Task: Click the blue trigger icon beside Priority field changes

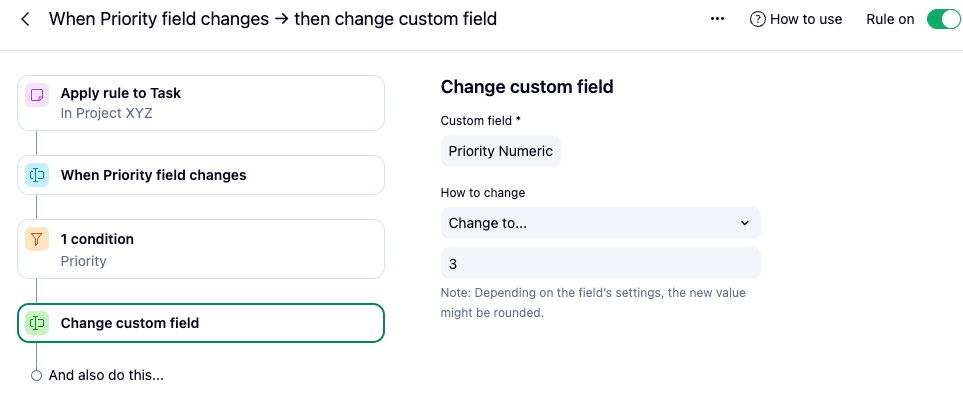Action: point(37,175)
